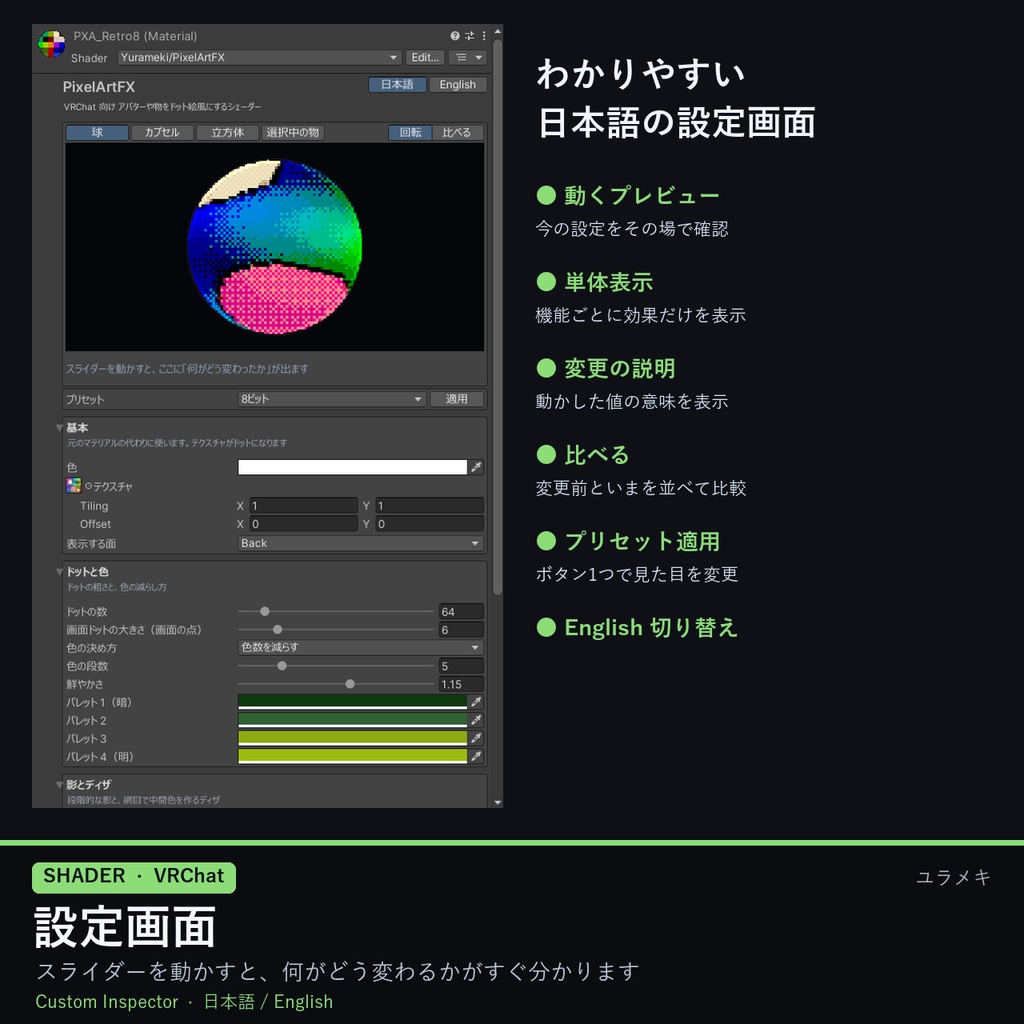Click the scrollbar up arrow
This screenshot has height=1024, width=1024.
pos(498,31)
